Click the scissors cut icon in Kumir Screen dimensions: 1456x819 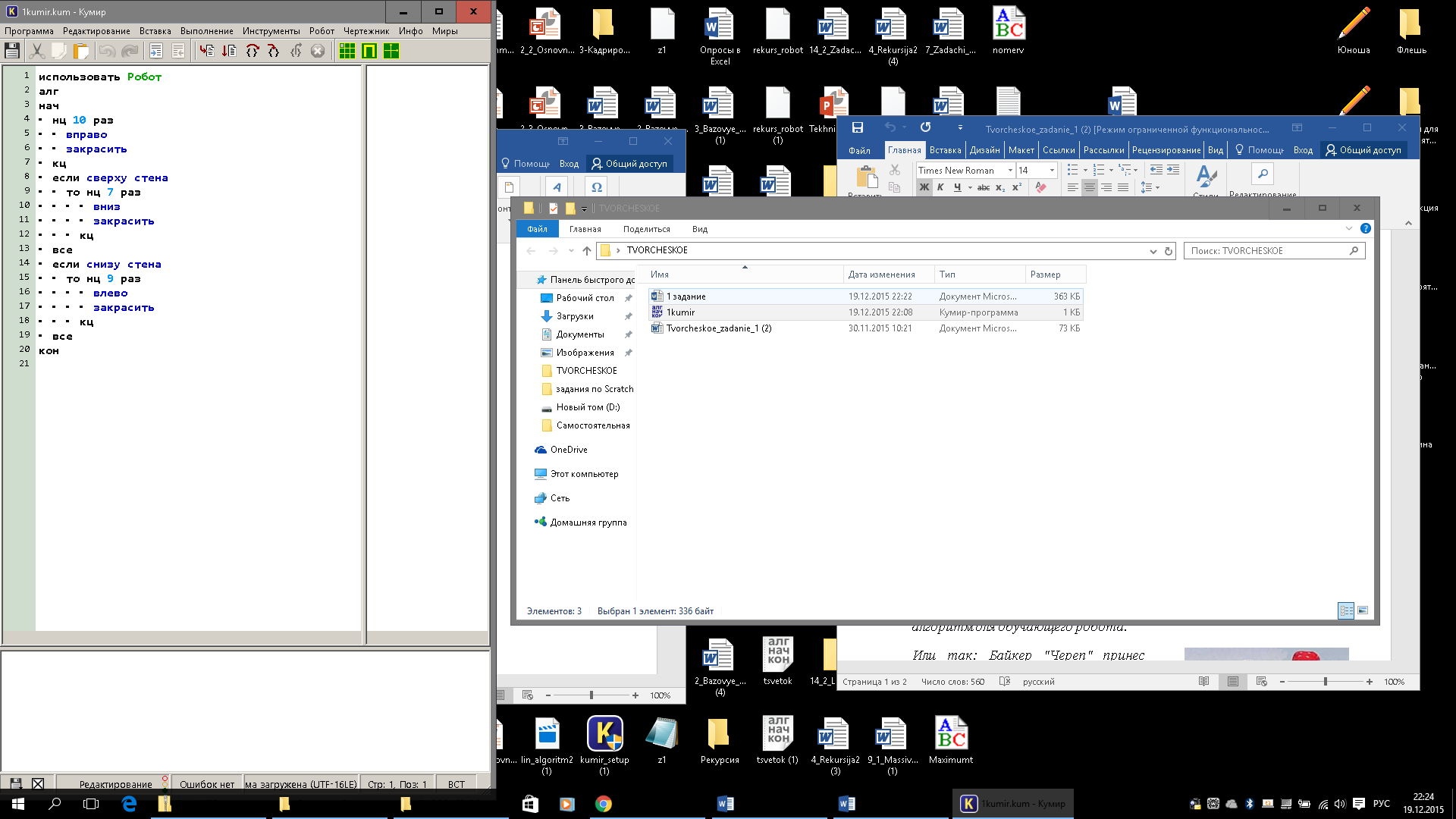[36, 51]
